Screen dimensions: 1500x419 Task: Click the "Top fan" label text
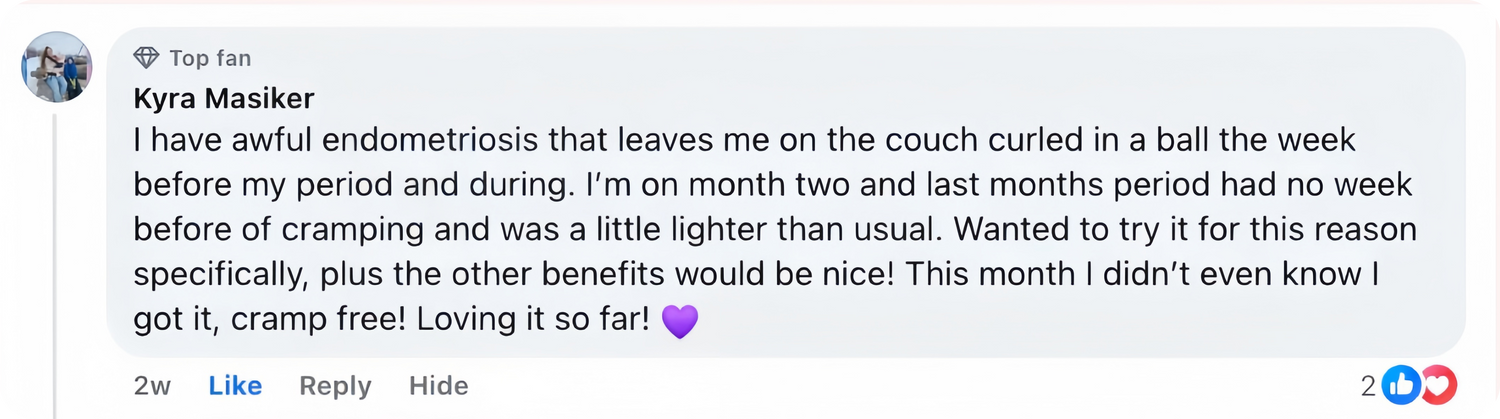tap(210, 59)
